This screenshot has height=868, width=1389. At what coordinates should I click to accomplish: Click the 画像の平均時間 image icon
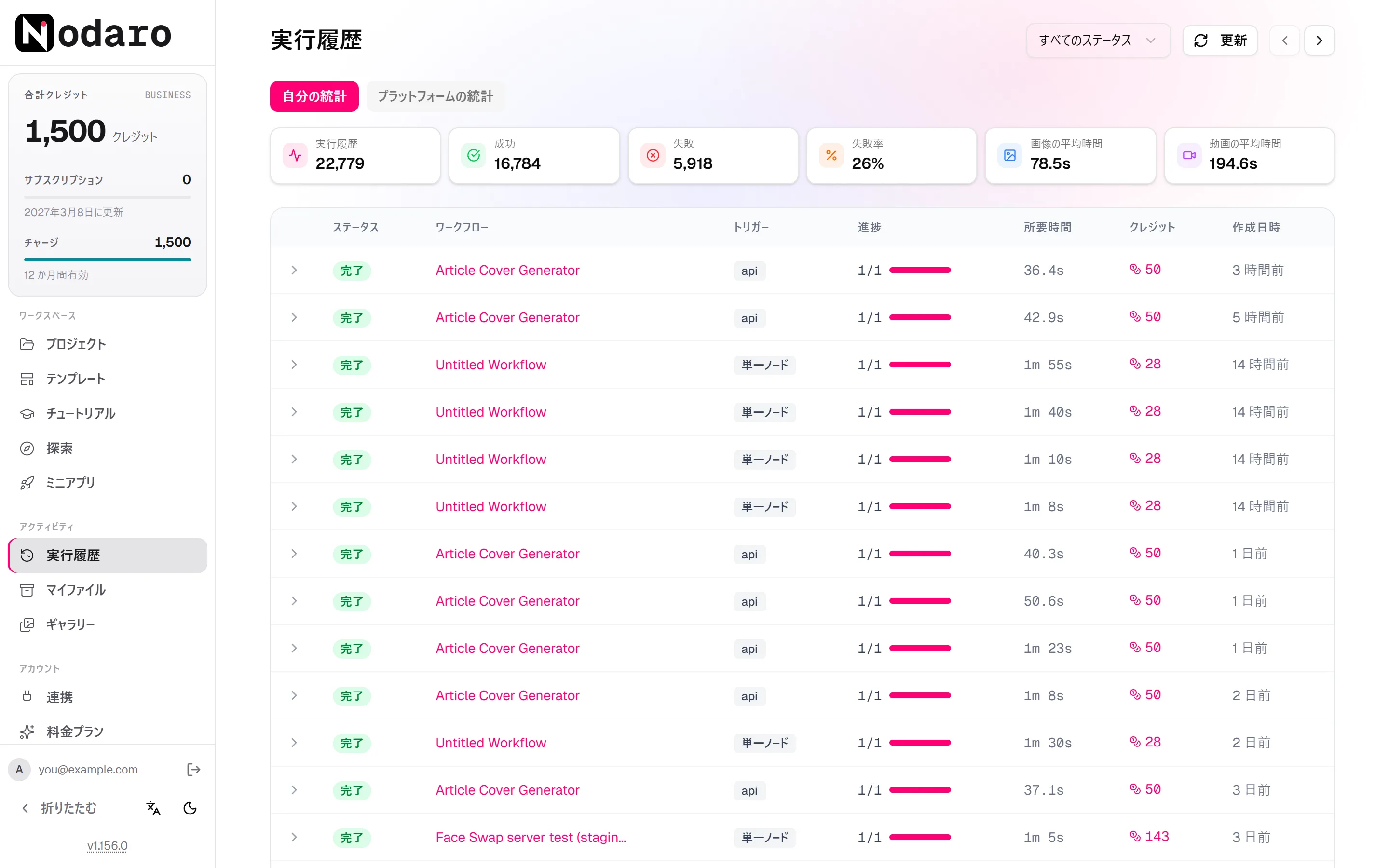click(x=1009, y=156)
